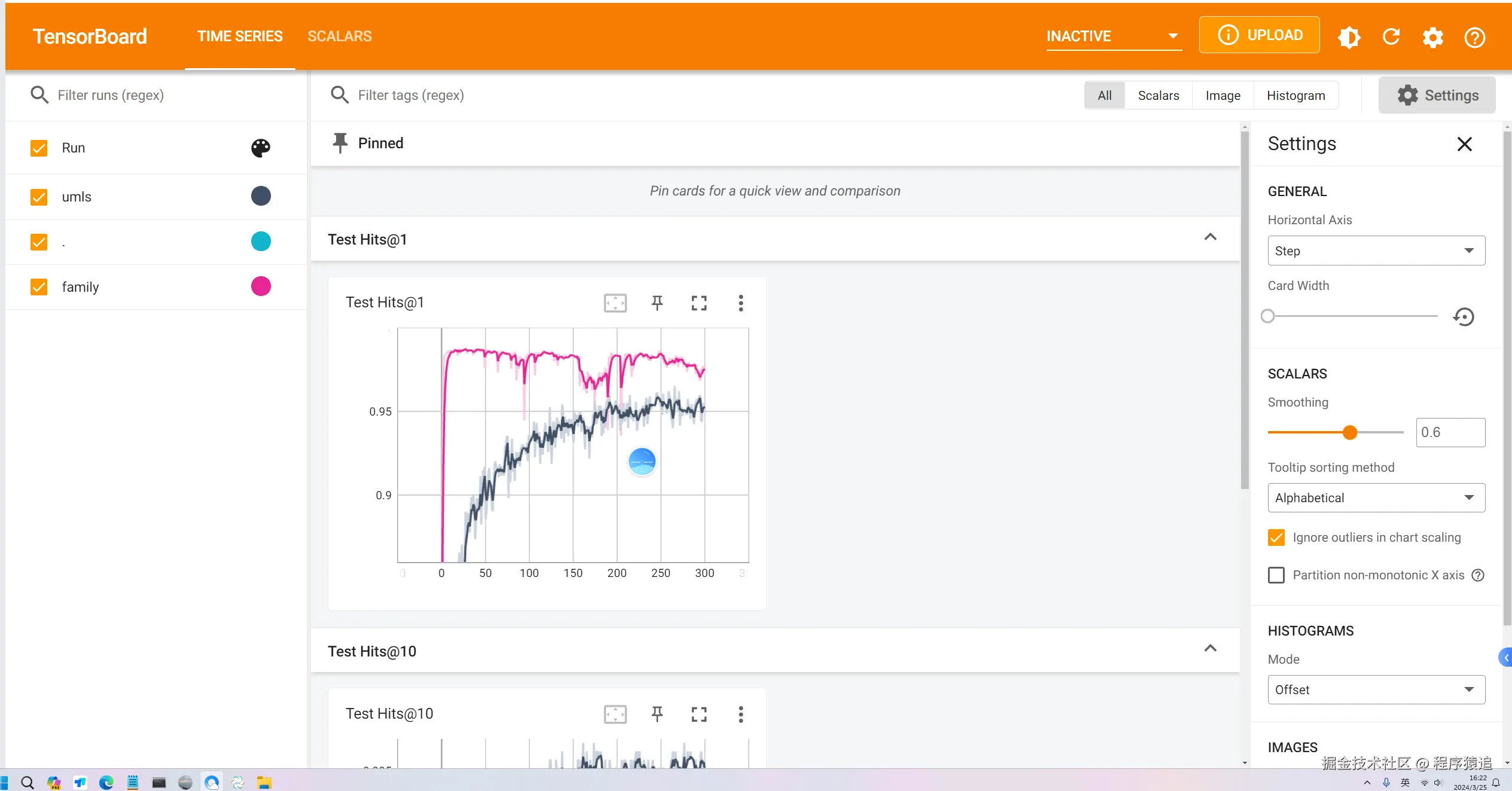
Task: Click the reload data refresh icon
Action: pos(1391,37)
